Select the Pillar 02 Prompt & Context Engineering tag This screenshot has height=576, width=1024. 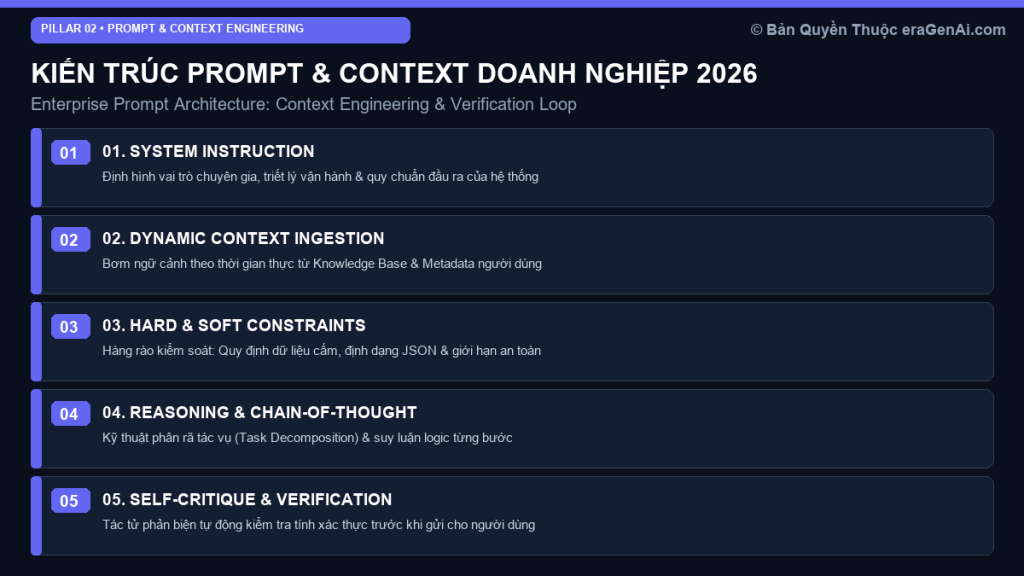pyautogui.click(x=220, y=30)
